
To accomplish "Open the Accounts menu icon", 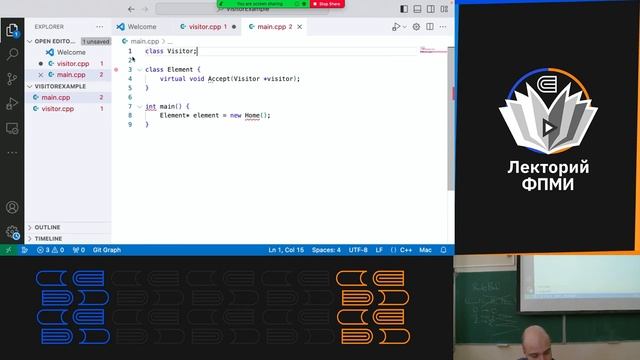I will point(12,207).
